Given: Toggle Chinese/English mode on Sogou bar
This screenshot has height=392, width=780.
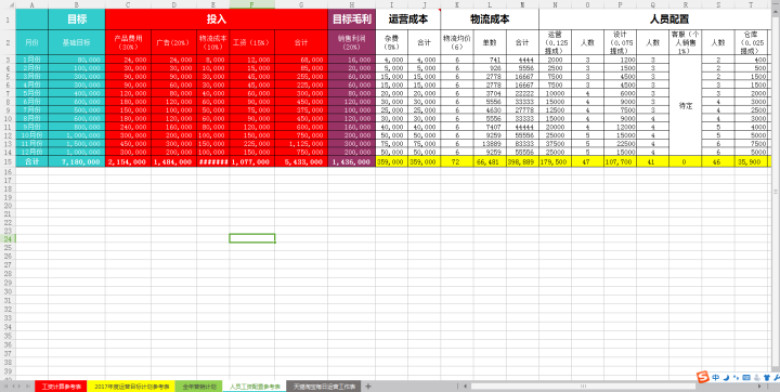Looking at the screenshot, I should 715,378.
